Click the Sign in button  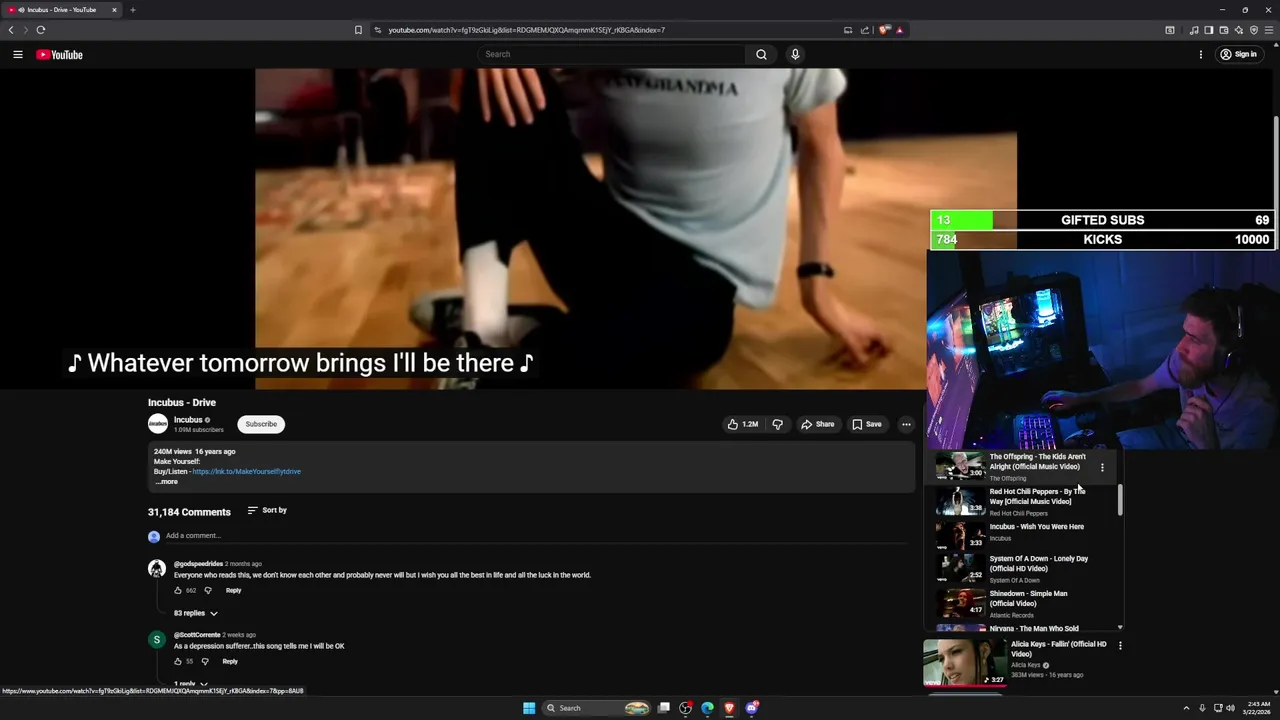(x=1238, y=54)
